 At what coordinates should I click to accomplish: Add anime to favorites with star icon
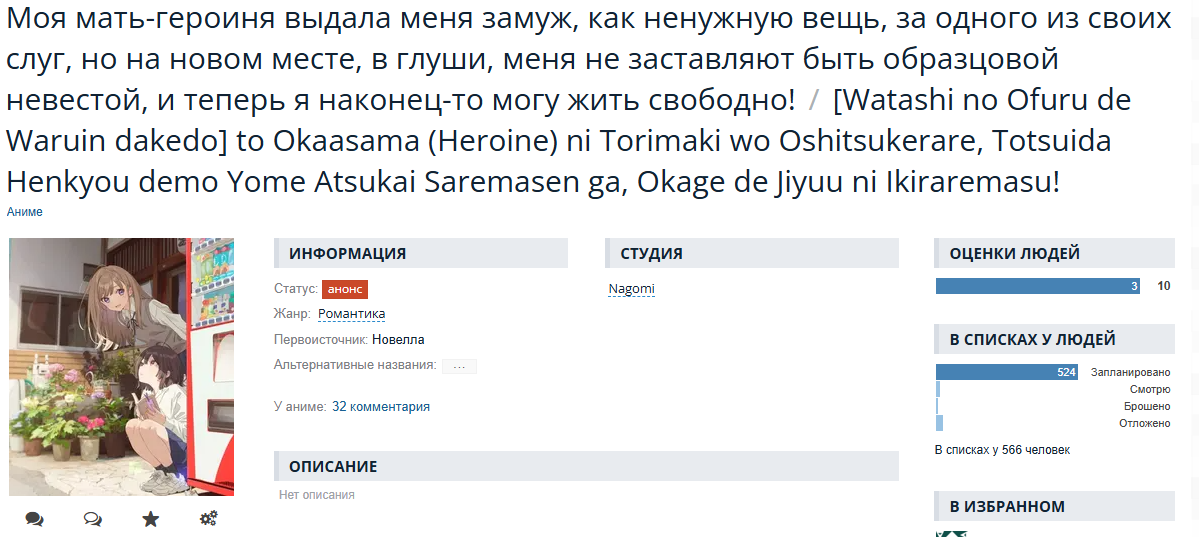(x=150, y=519)
